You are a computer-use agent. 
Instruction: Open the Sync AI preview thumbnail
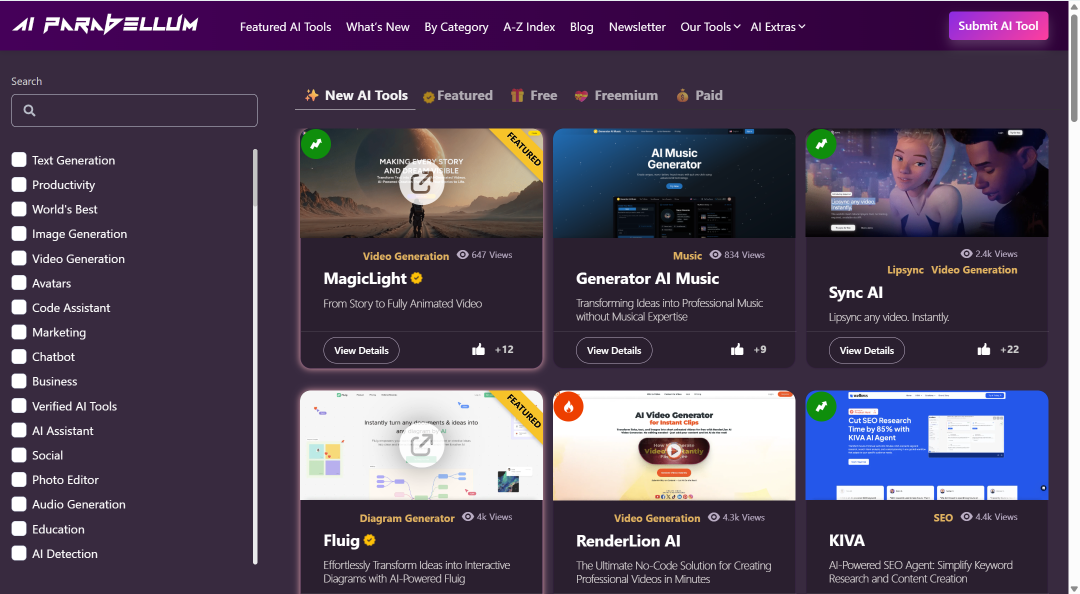[x=927, y=183]
